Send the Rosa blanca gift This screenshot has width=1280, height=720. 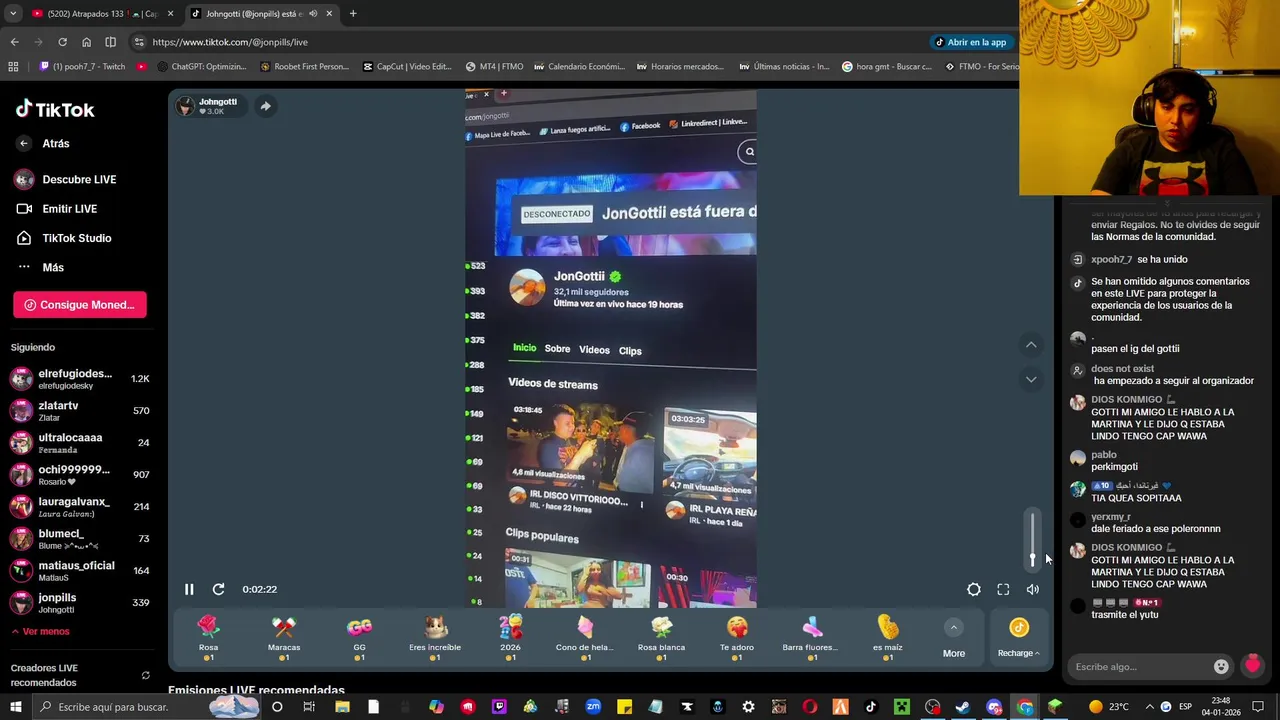pos(661,637)
